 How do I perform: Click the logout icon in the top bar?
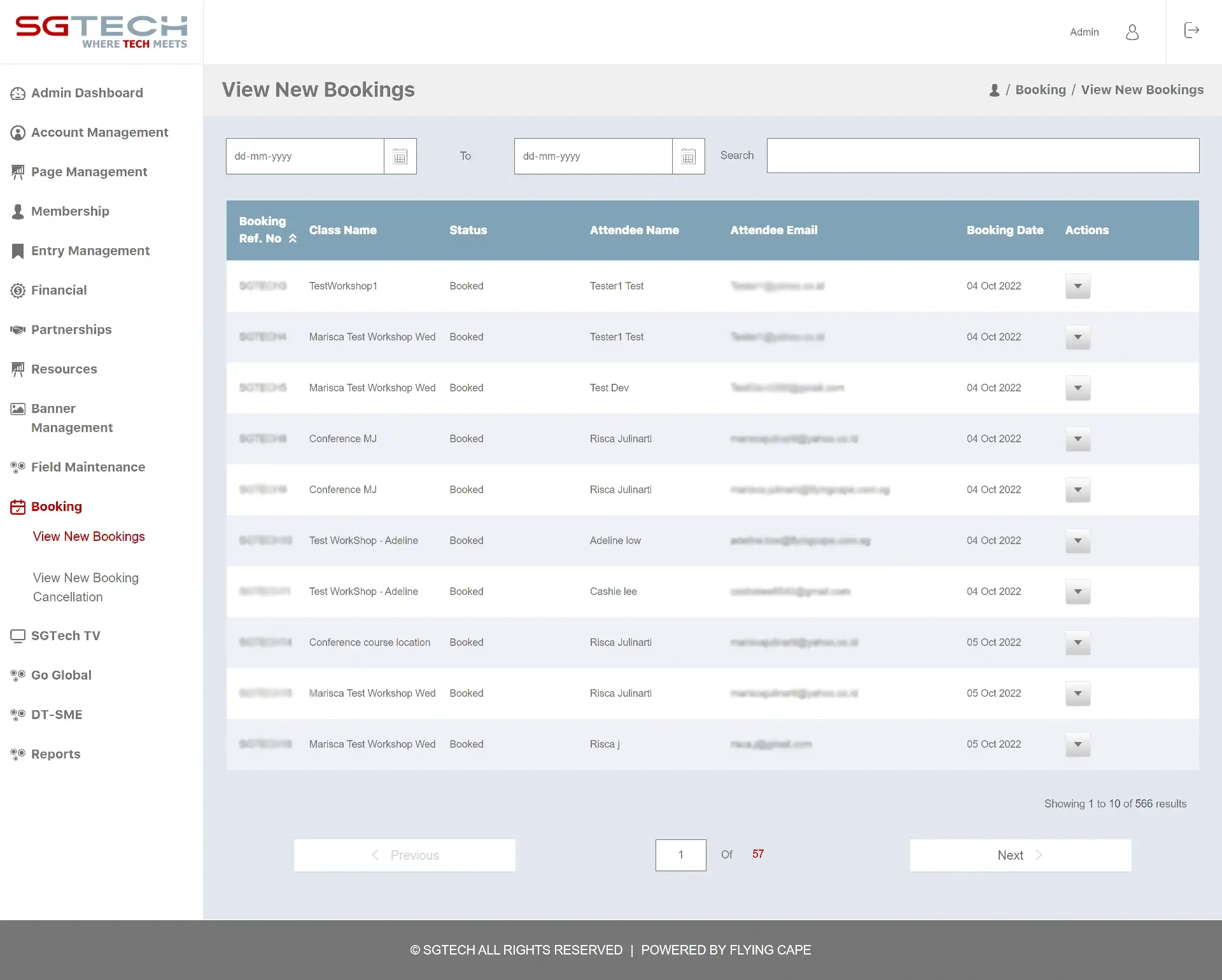[x=1191, y=31]
